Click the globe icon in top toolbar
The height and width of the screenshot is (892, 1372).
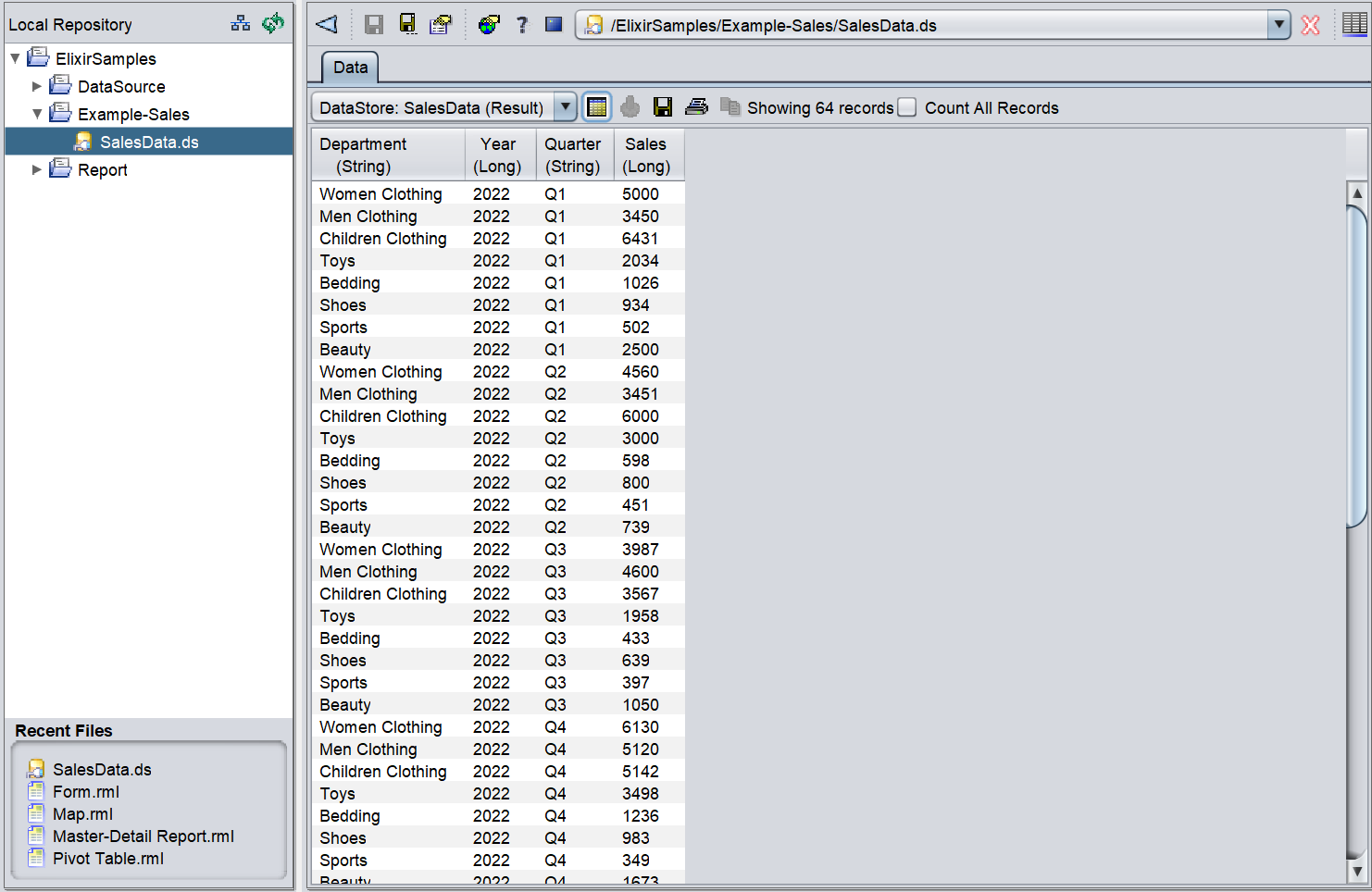click(489, 24)
